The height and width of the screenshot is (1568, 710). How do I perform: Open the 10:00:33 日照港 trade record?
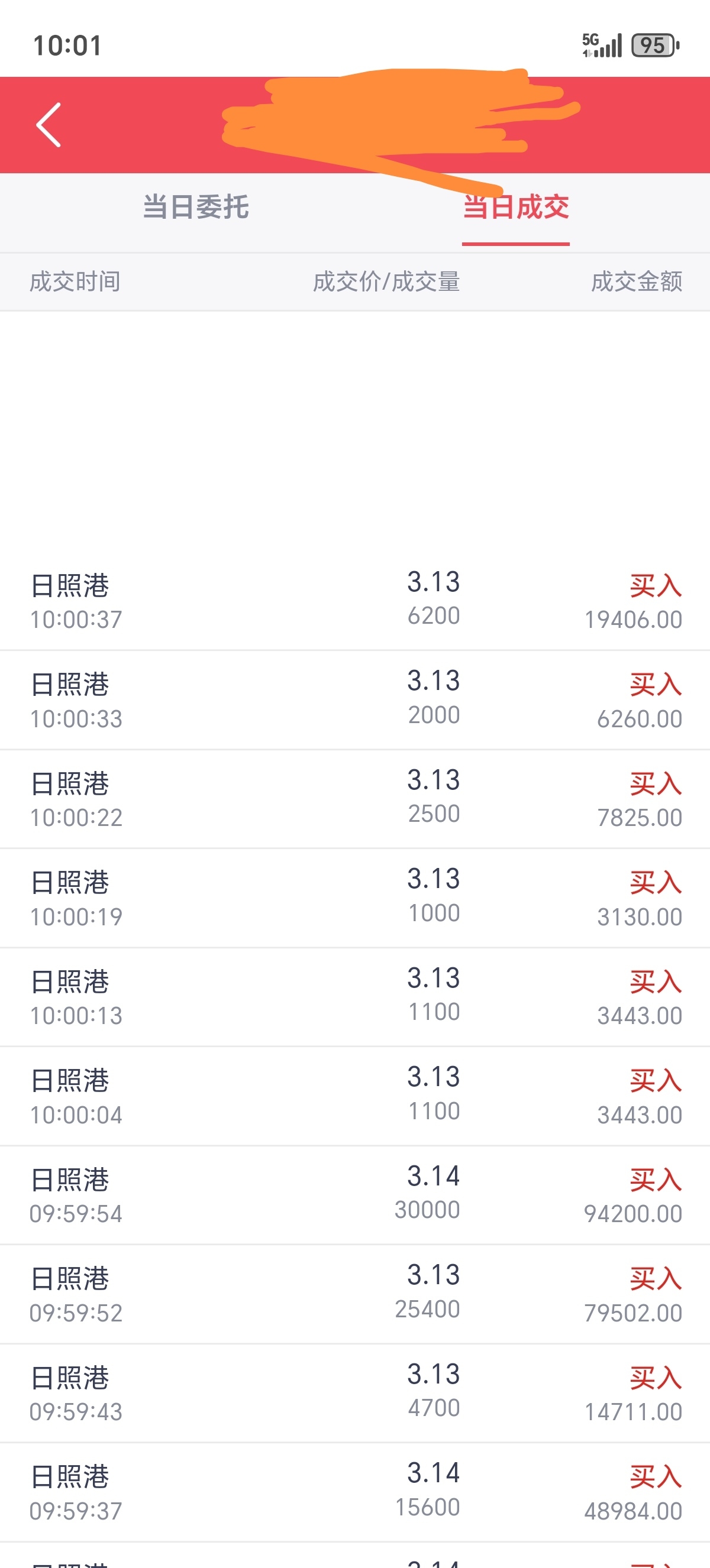355,699
